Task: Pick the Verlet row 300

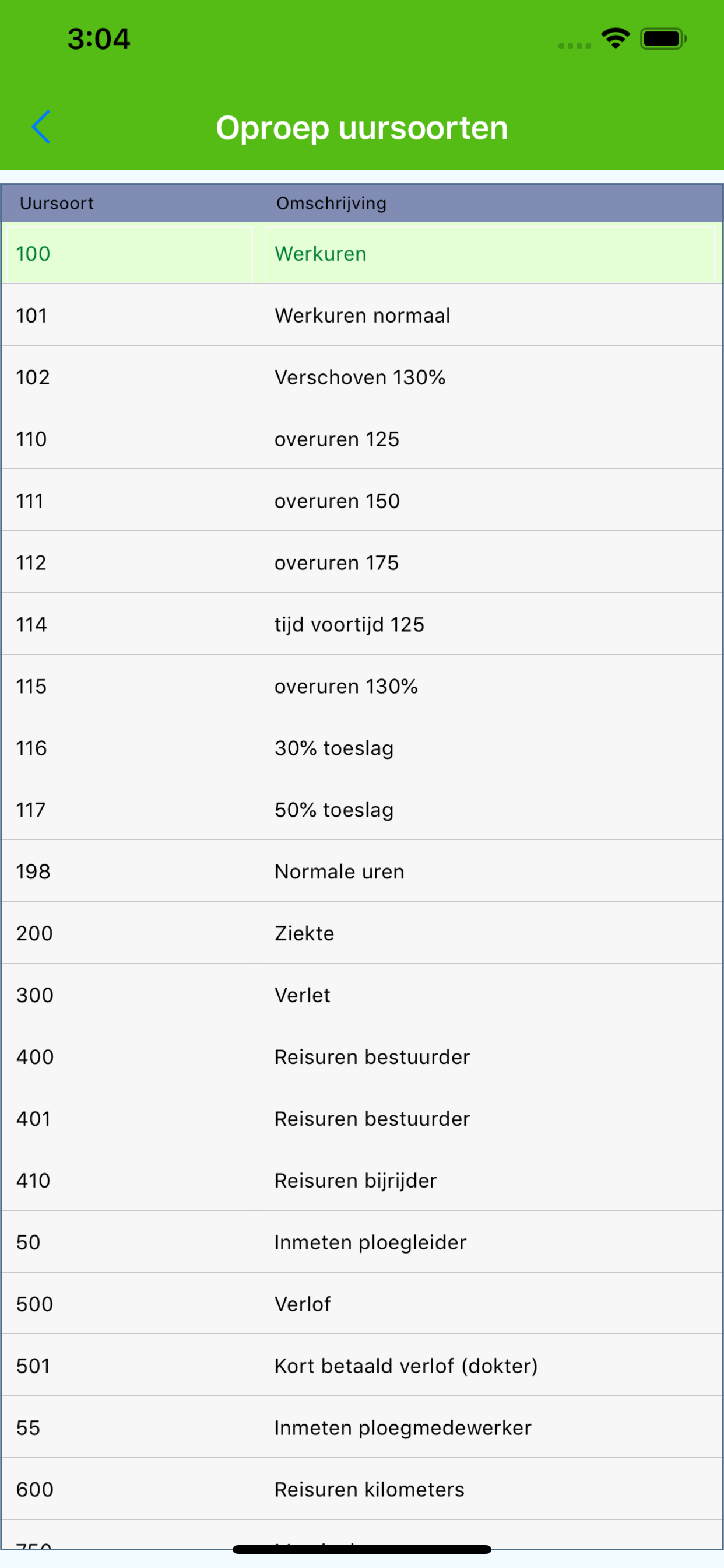Action: [x=361, y=995]
